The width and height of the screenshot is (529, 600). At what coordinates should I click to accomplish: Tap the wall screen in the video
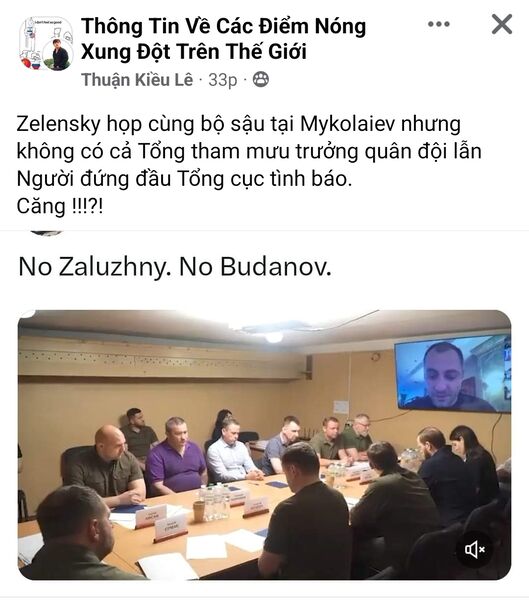coord(452,373)
